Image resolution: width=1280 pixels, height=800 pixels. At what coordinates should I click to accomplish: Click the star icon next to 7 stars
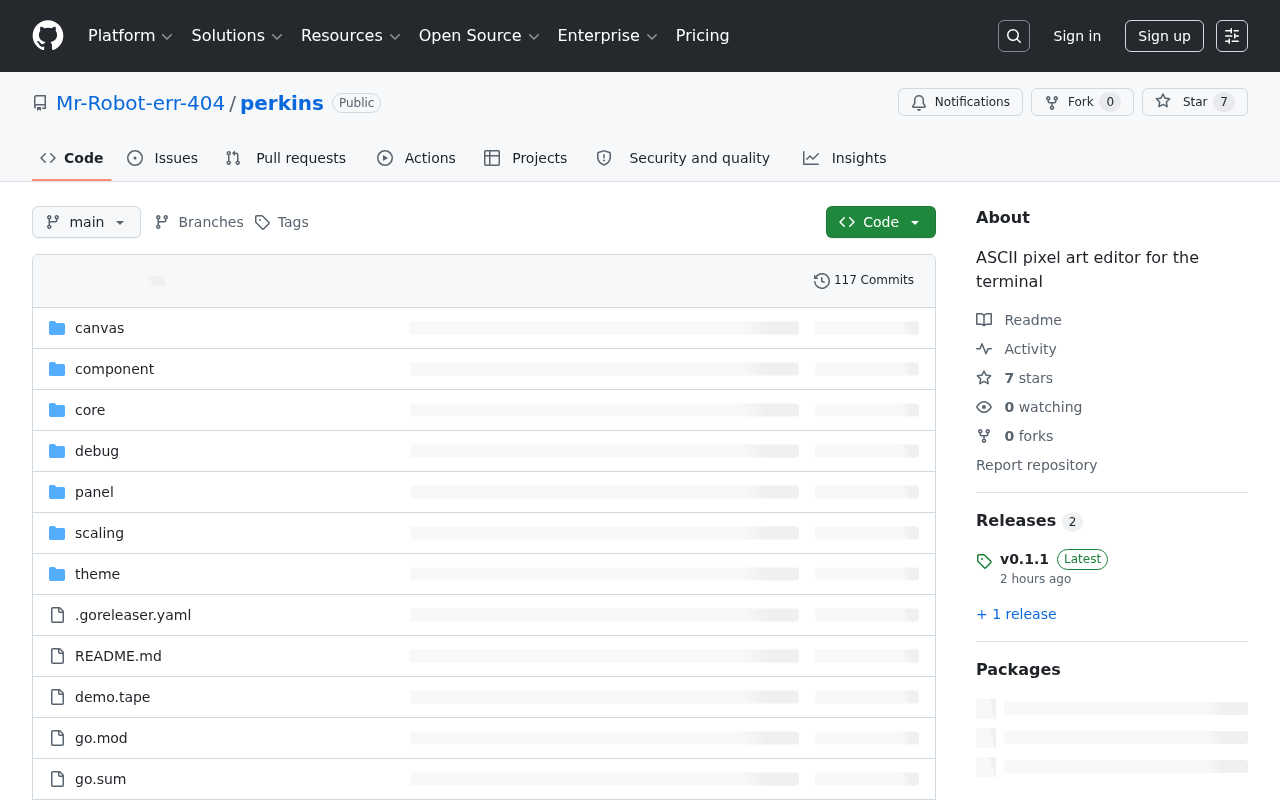pos(984,378)
